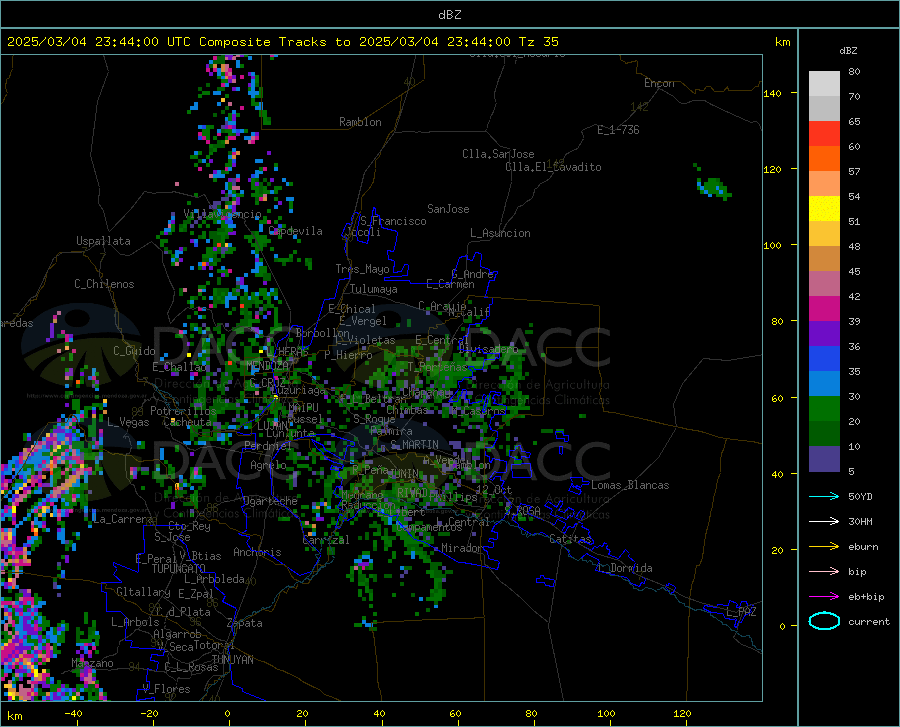Click the 'Gltallary' map label

pos(143,592)
